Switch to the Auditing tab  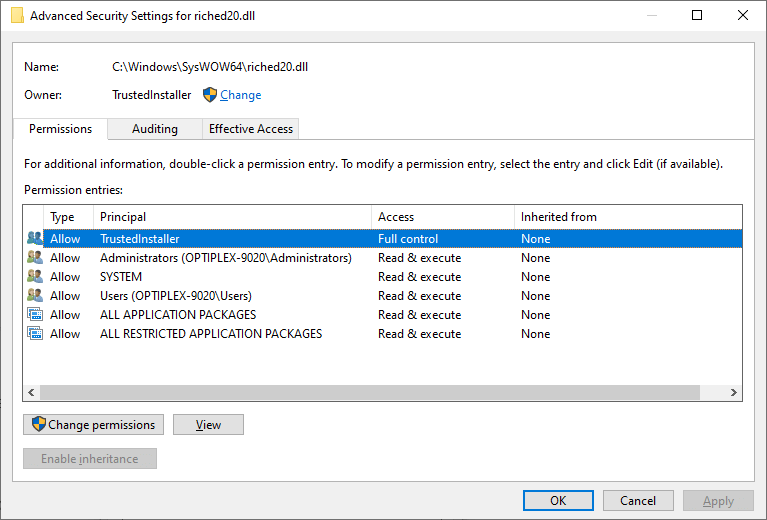click(155, 129)
